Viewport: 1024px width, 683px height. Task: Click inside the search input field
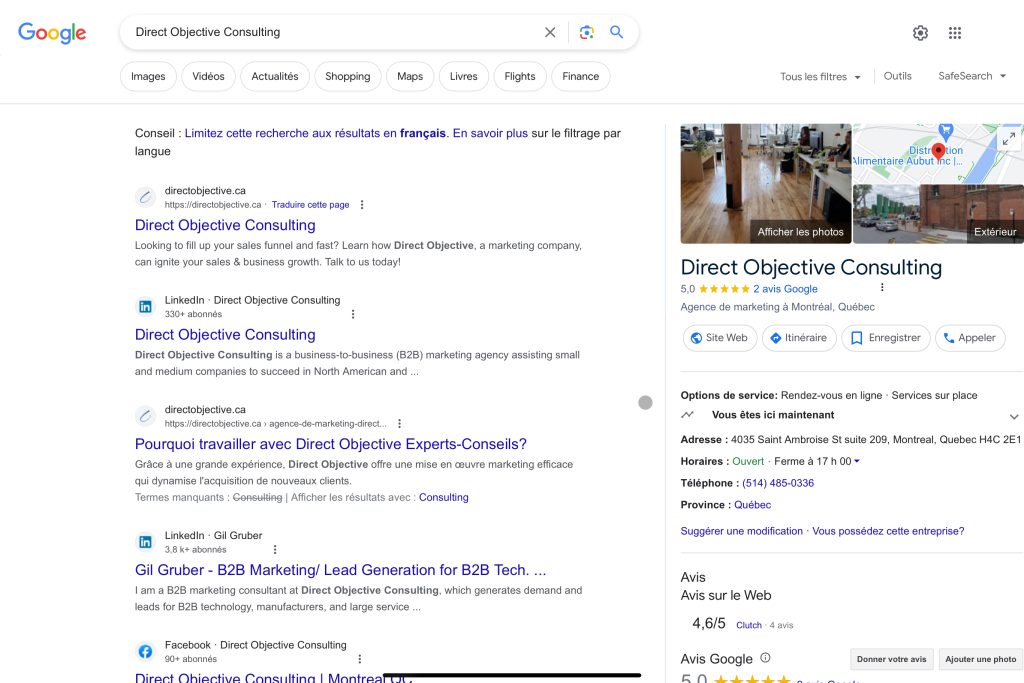(x=330, y=32)
